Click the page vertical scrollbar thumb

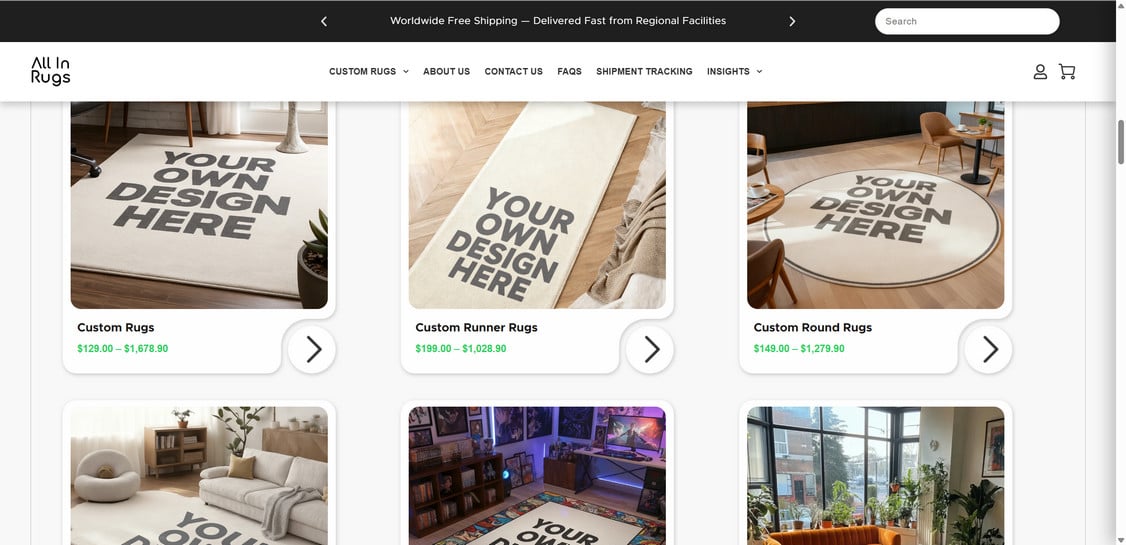[1120, 142]
